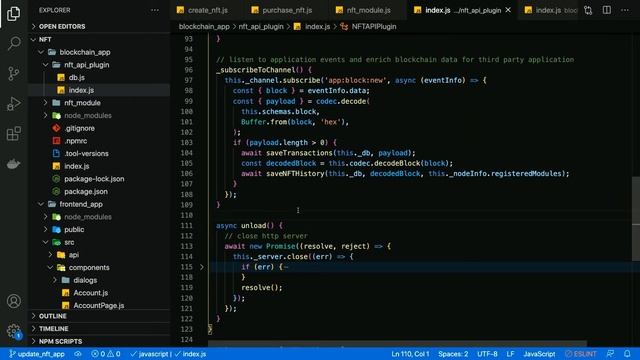Close the index.js nft_api_plugin tab
The width and height of the screenshot is (640, 360).
point(508,10)
